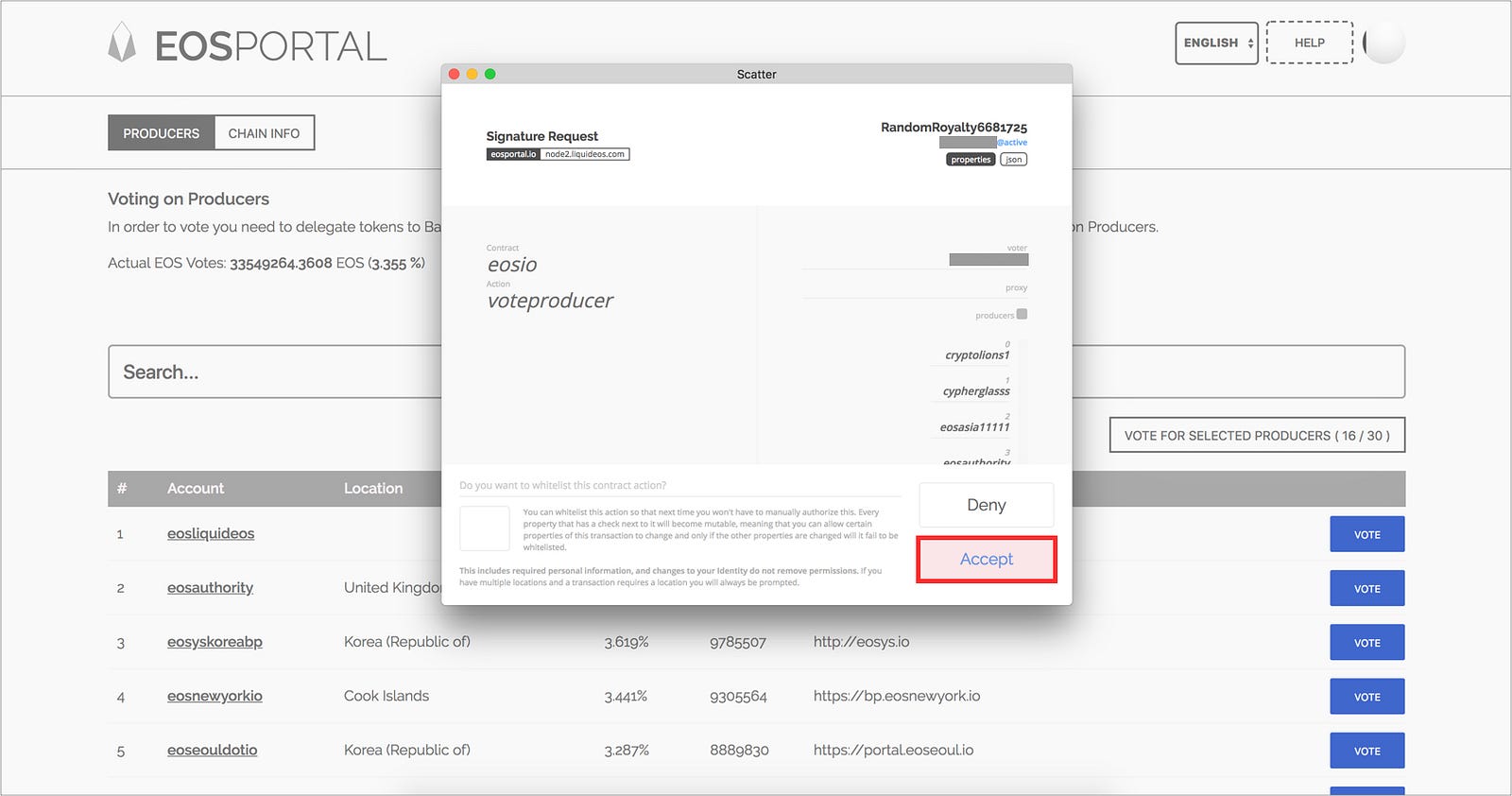Vote for eoseouldotio producer
The image size is (1512, 796).
point(1366,751)
